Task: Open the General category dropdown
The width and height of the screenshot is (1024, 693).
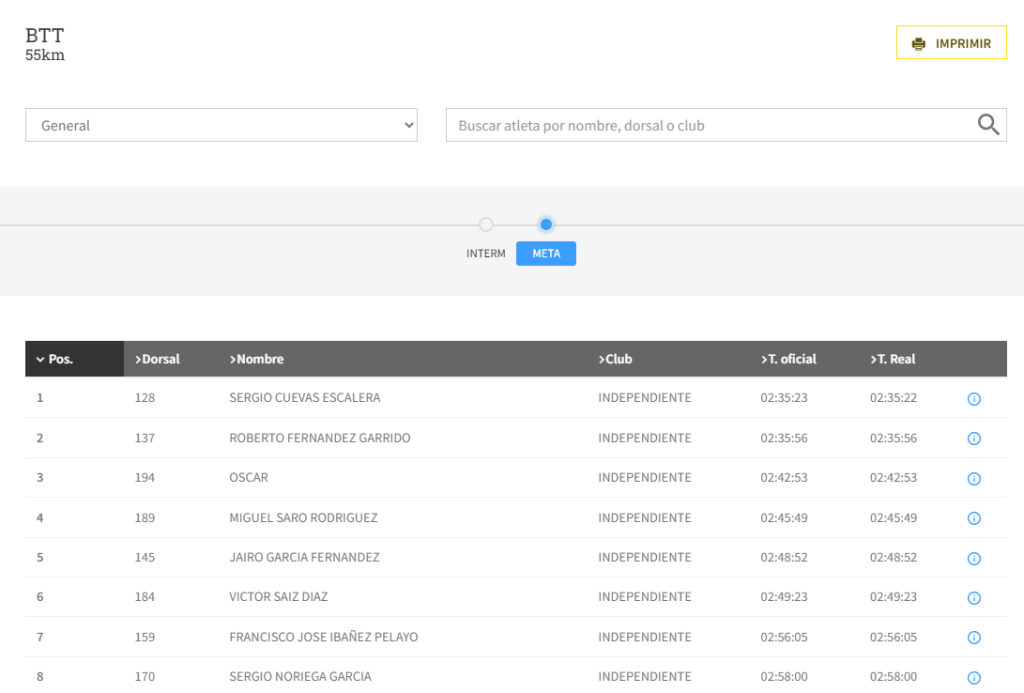Action: coord(221,125)
